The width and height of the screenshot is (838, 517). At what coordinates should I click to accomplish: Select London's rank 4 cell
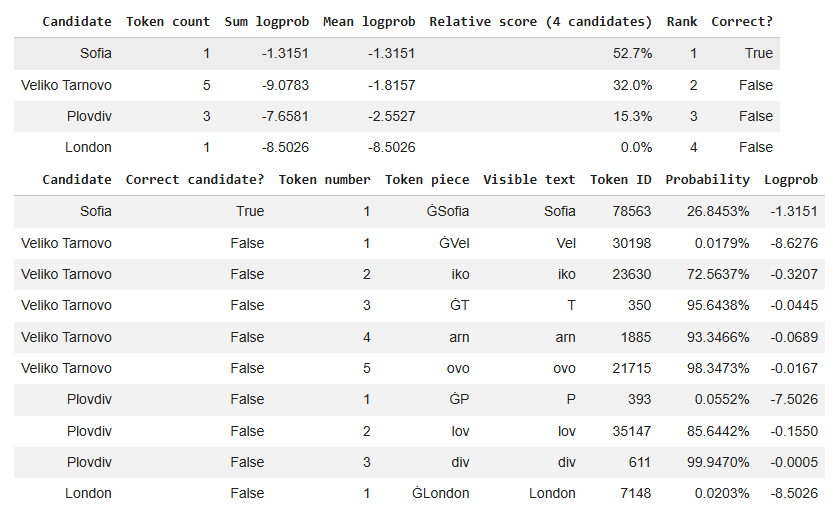(x=693, y=147)
